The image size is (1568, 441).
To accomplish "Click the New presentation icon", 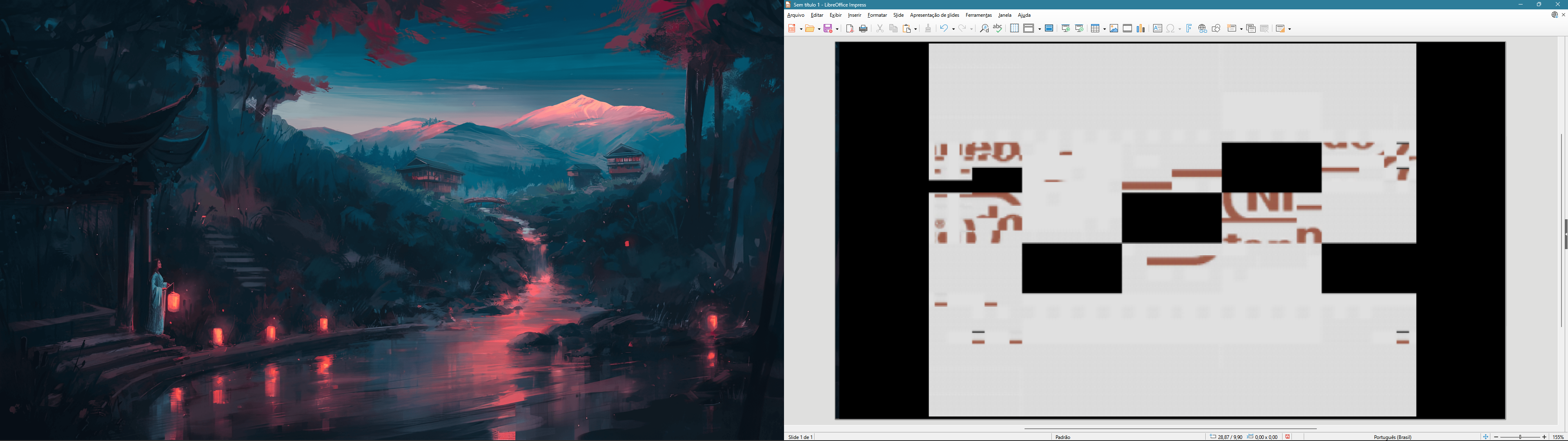I will tap(792, 29).
